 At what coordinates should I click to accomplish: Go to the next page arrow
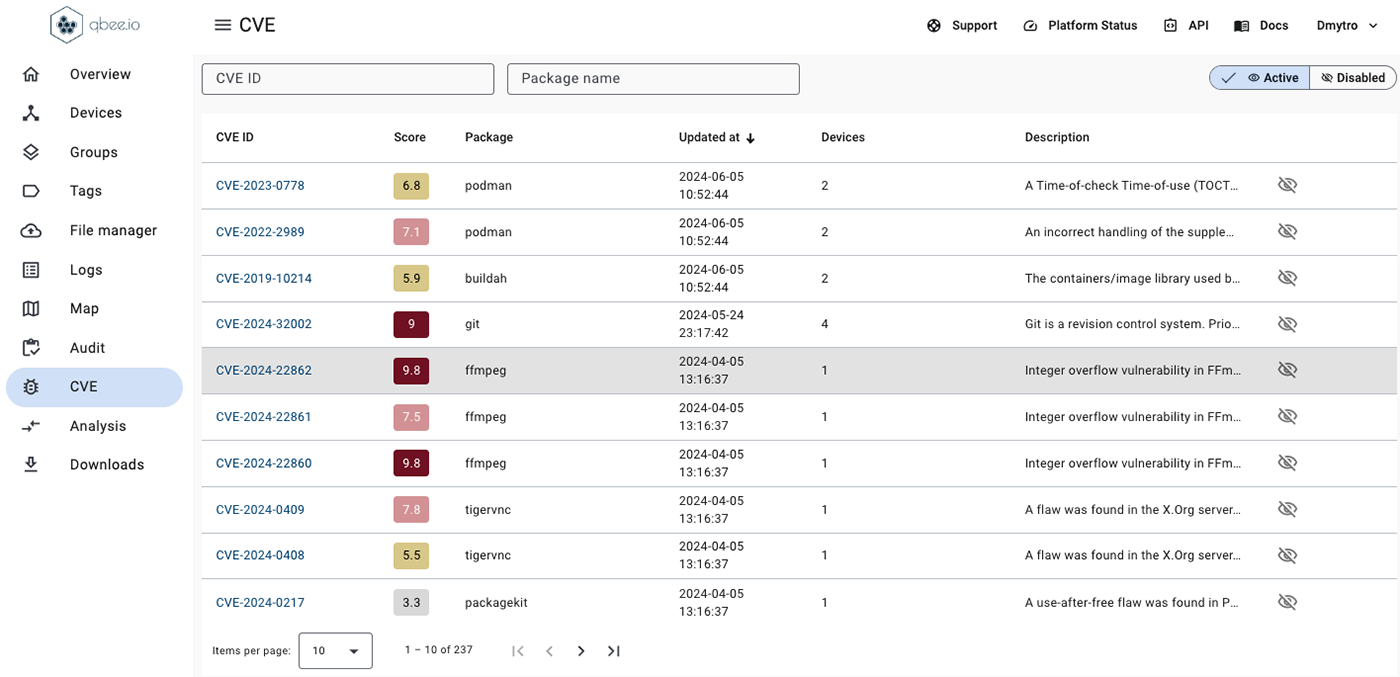click(x=581, y=651)
